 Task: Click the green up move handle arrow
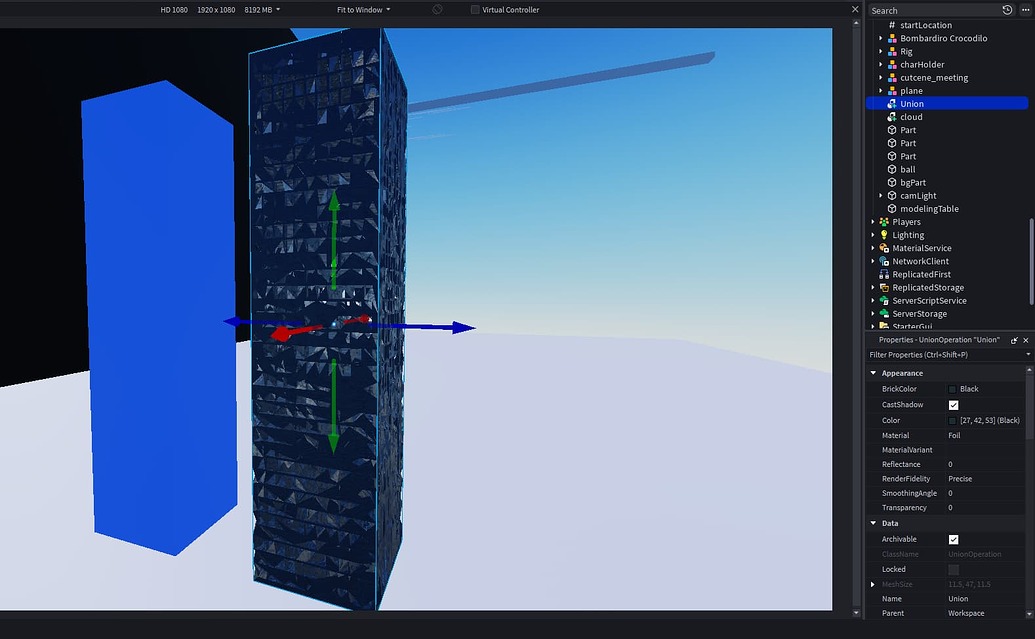334,200
